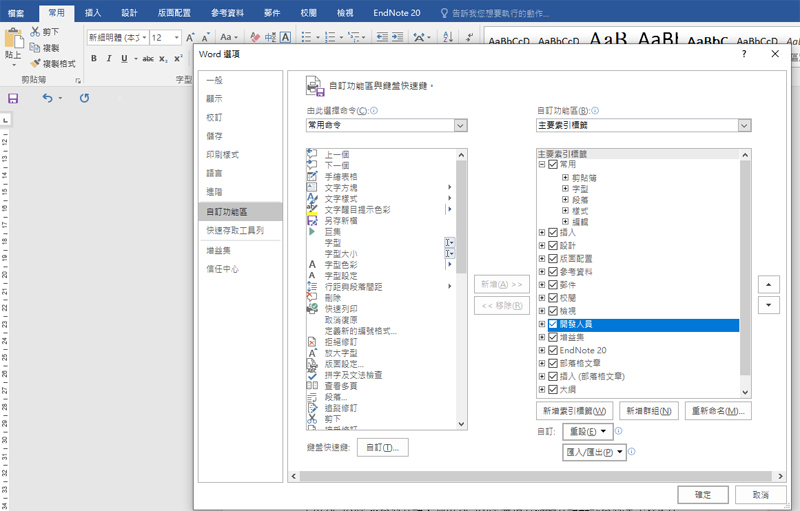Image resolution: width=800 pixels, height=511 pixels.
Task: Toggle Bold formatting button
Action: pyautogui.click(x=94, y=59)
